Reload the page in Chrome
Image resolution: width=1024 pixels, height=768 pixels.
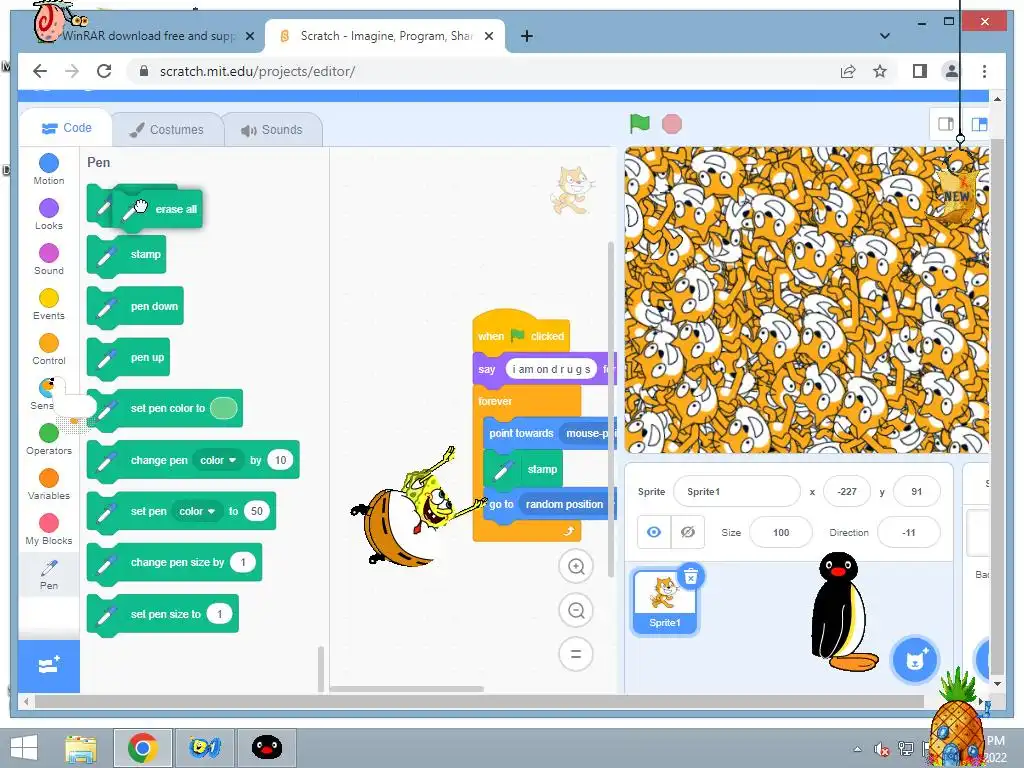(x=104, y=71)
